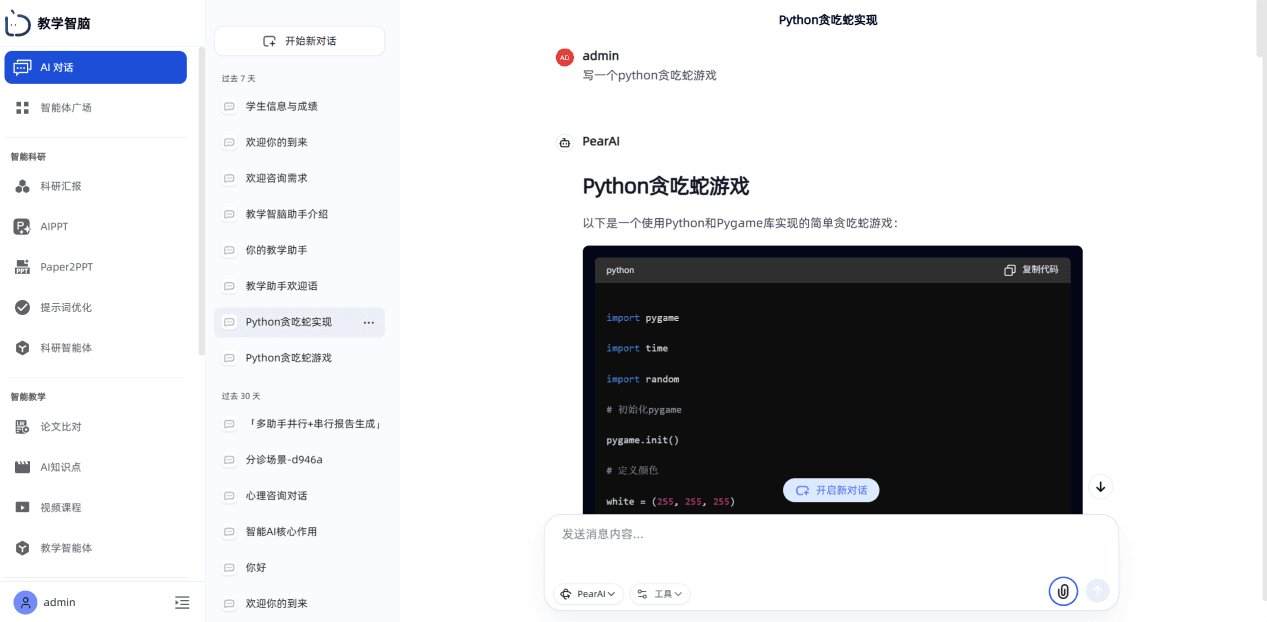1267x622 pixels.
Task: Open the three-dot menu for Python贪吃蛇实现
Action: [368, 322]
